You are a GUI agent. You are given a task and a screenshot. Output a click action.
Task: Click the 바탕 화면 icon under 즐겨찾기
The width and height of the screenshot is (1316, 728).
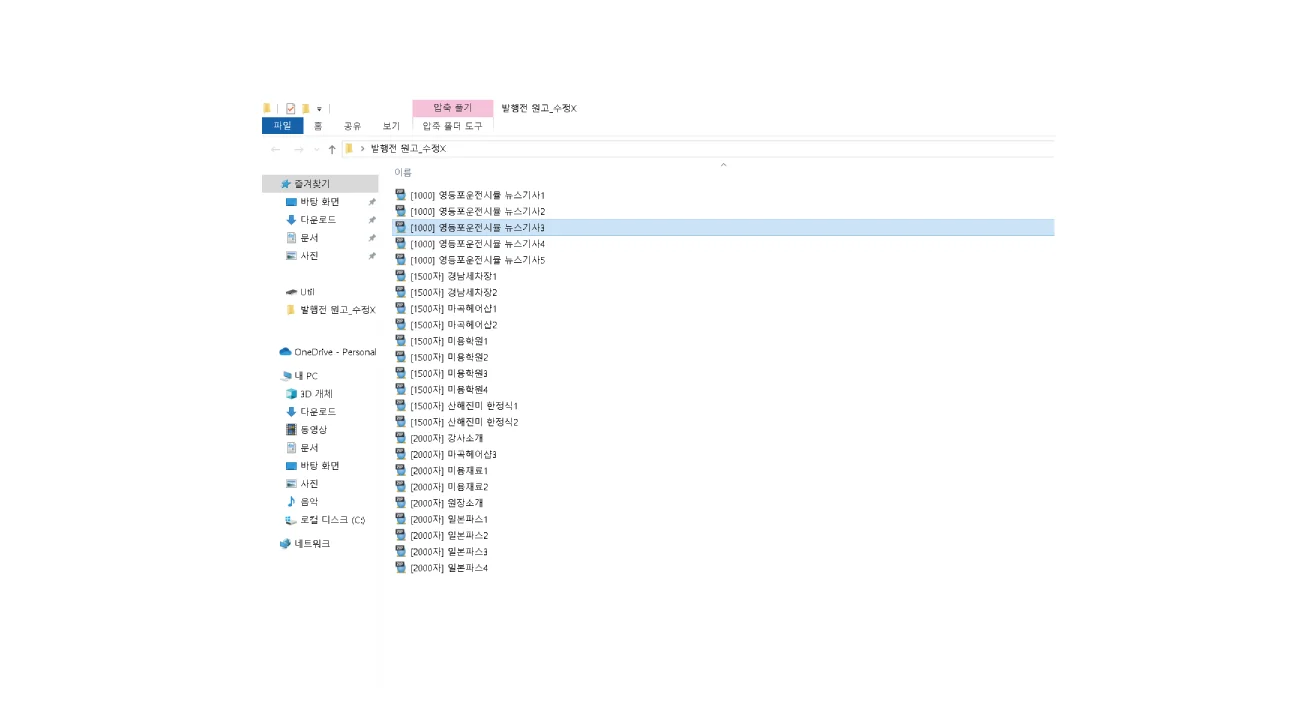pyautogui.click(x=291, y=202)
